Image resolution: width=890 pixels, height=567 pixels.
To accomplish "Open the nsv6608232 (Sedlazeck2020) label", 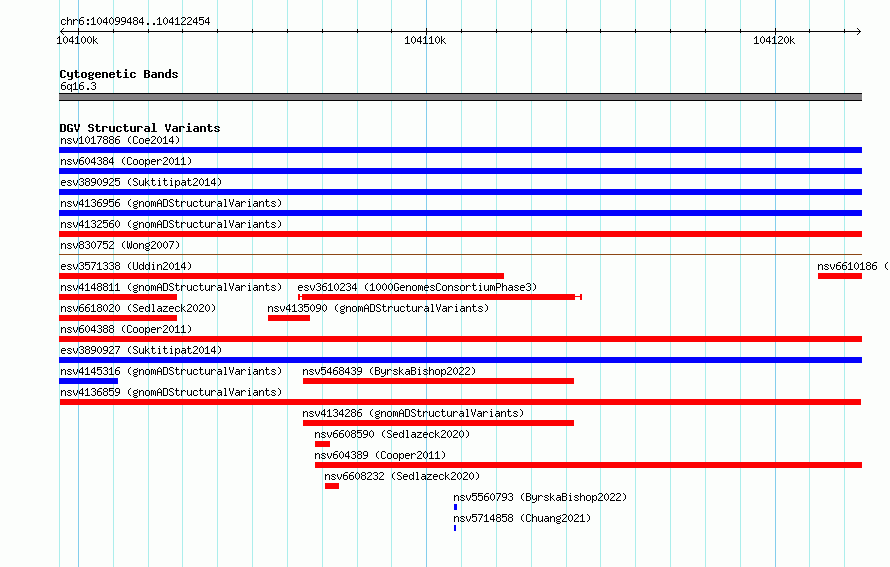I will pos(402,476).
